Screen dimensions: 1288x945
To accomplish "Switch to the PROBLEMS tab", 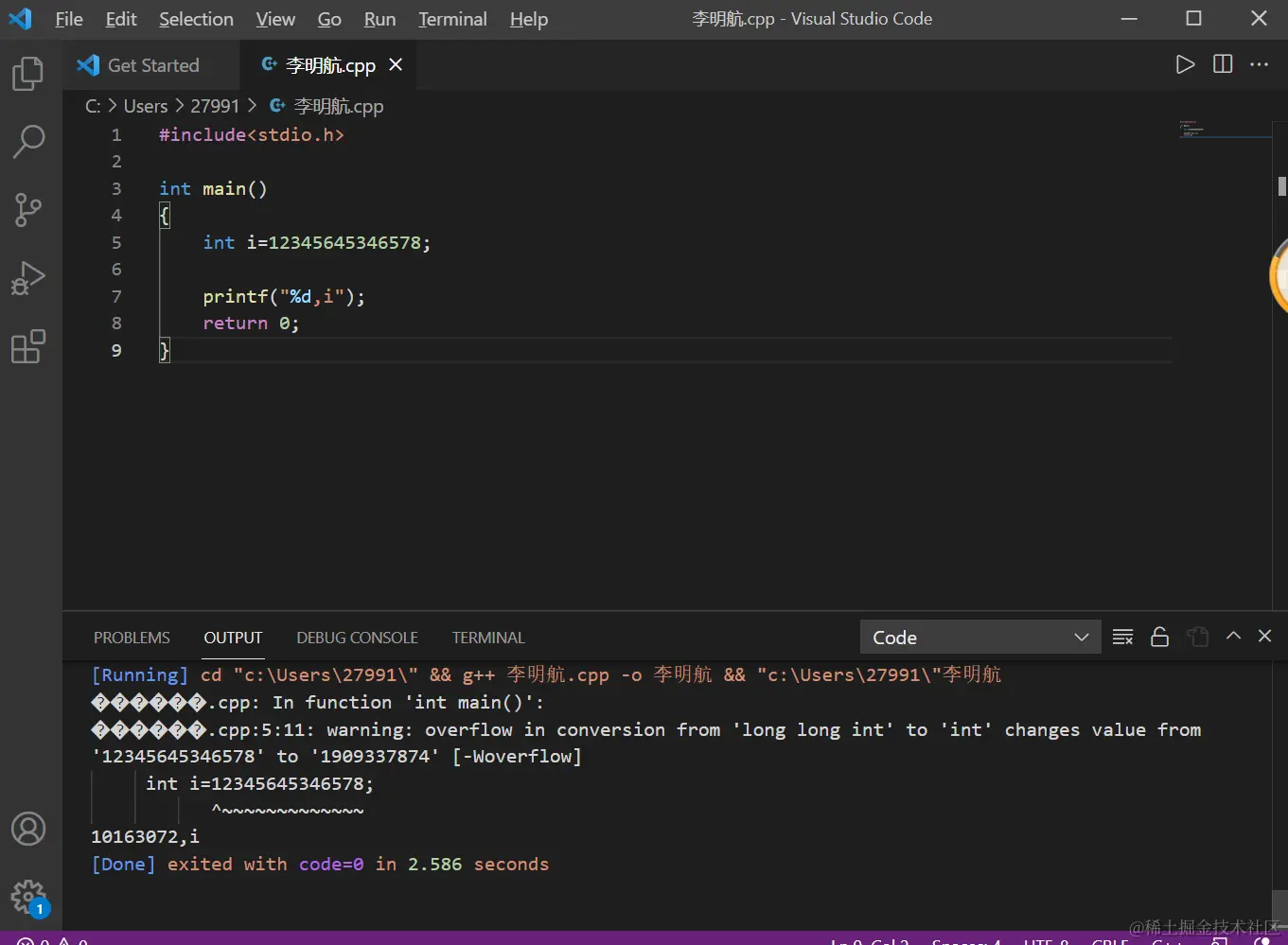I will tap(132, 638).
